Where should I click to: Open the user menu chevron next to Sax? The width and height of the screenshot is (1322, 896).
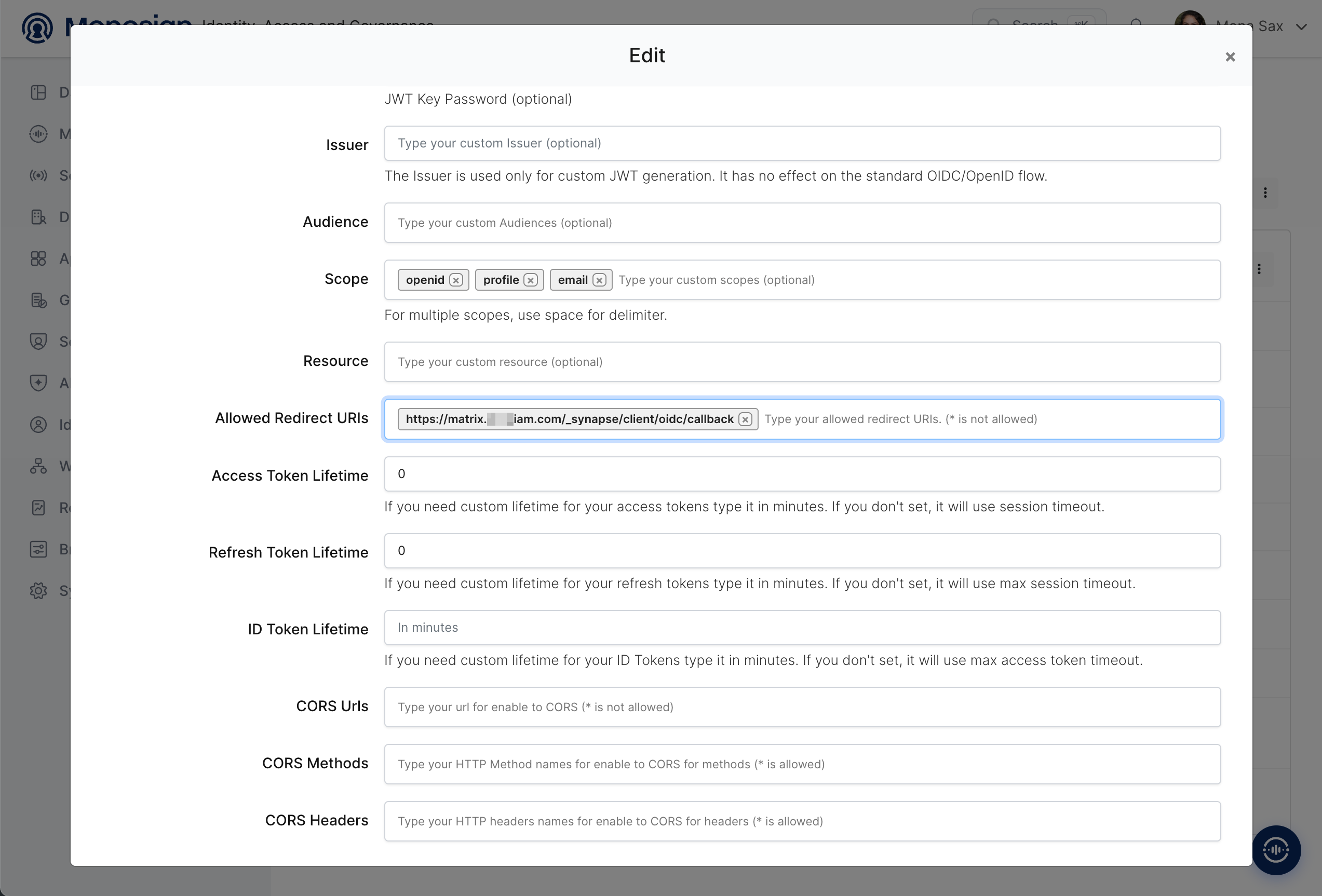(1301, 26)
